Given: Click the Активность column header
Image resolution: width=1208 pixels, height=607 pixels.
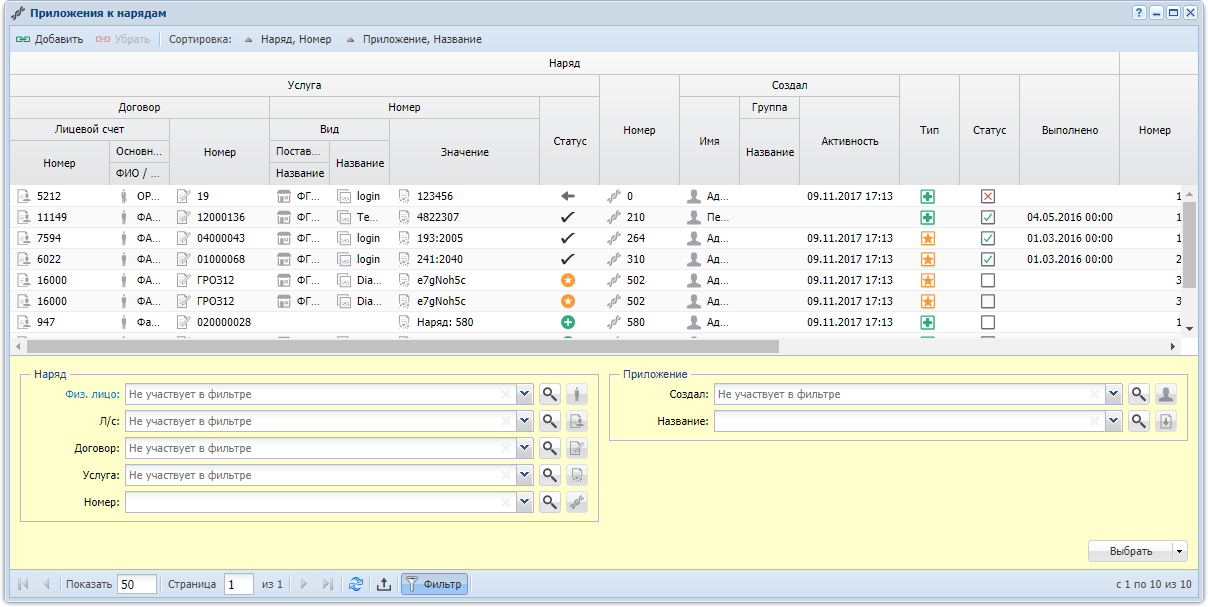Looking at the screenshot, I should (x=849, y=141).
